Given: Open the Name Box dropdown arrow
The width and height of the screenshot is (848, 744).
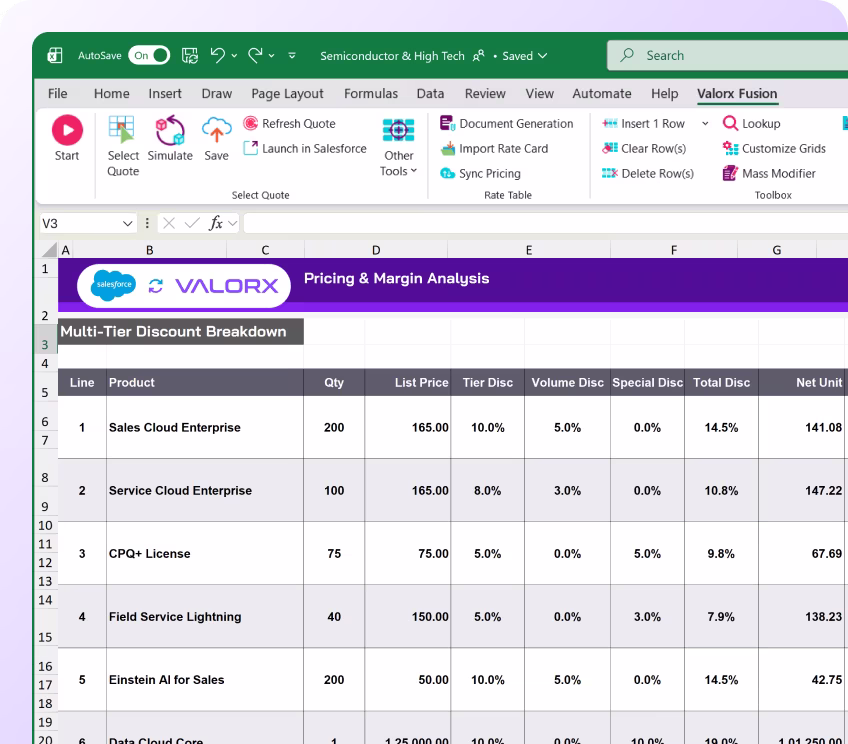Looking at the screenshot, I should (128, 223).
